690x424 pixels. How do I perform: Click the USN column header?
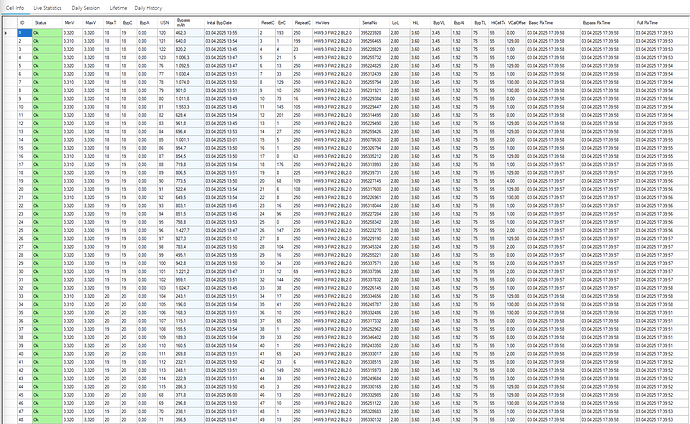[166, 23]
